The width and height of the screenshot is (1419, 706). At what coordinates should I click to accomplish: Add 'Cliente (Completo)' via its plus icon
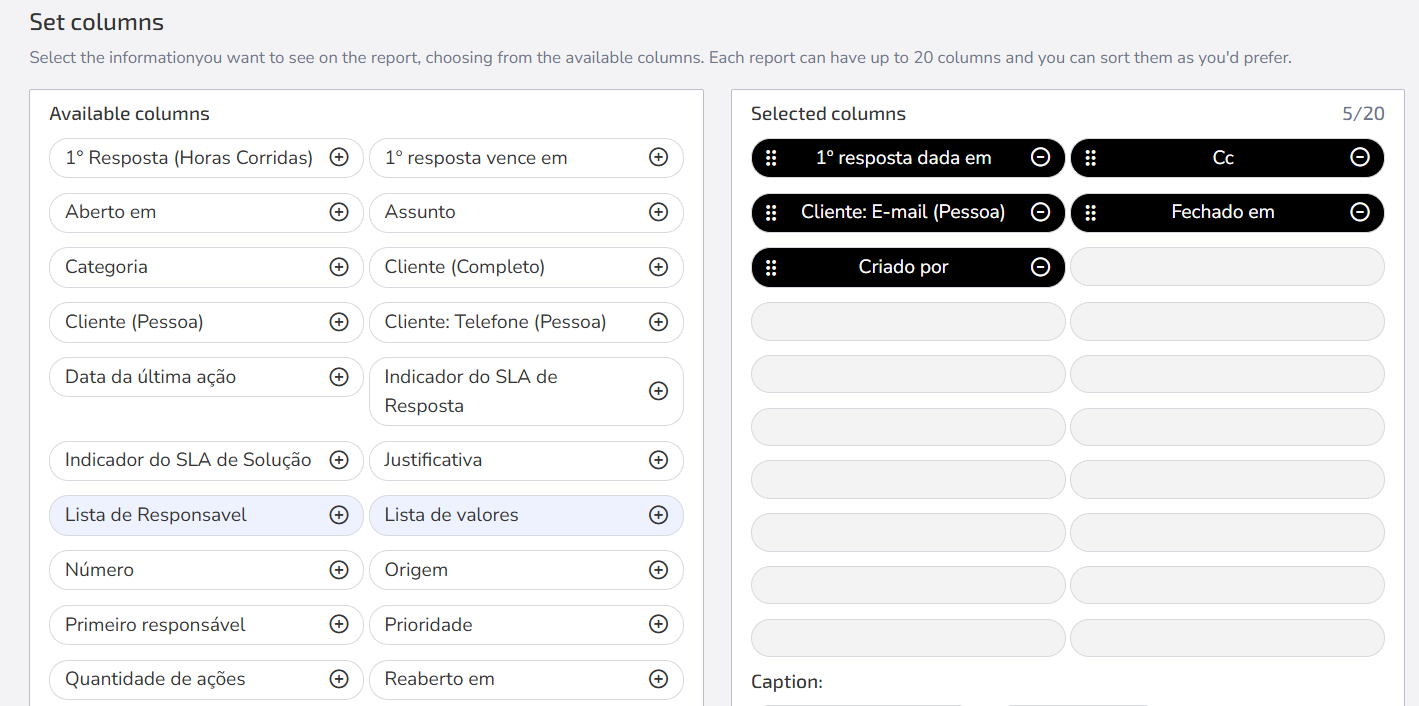[x=658, y=267]
